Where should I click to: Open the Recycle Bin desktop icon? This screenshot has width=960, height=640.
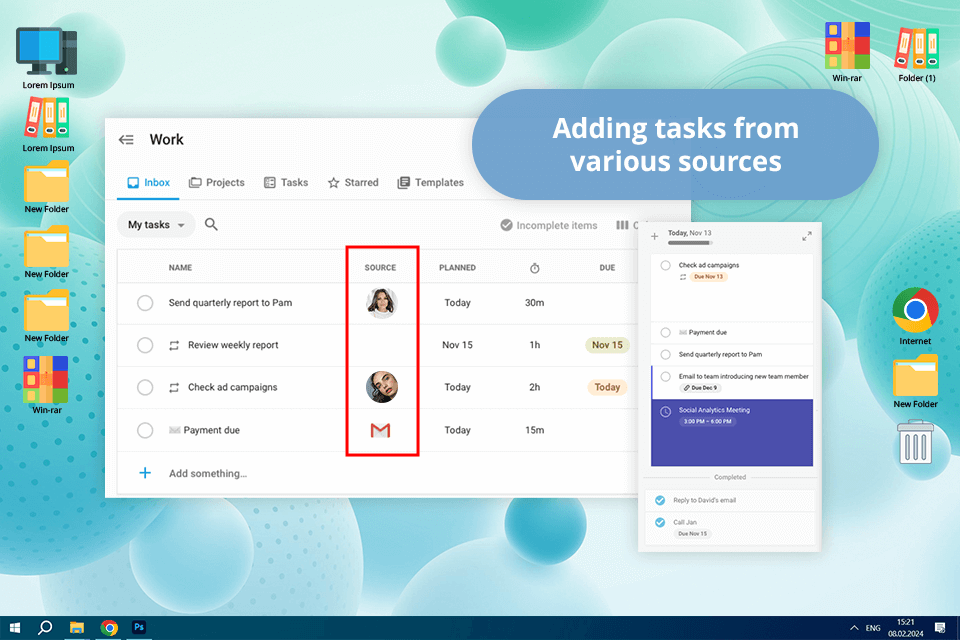tap(915, 442)
